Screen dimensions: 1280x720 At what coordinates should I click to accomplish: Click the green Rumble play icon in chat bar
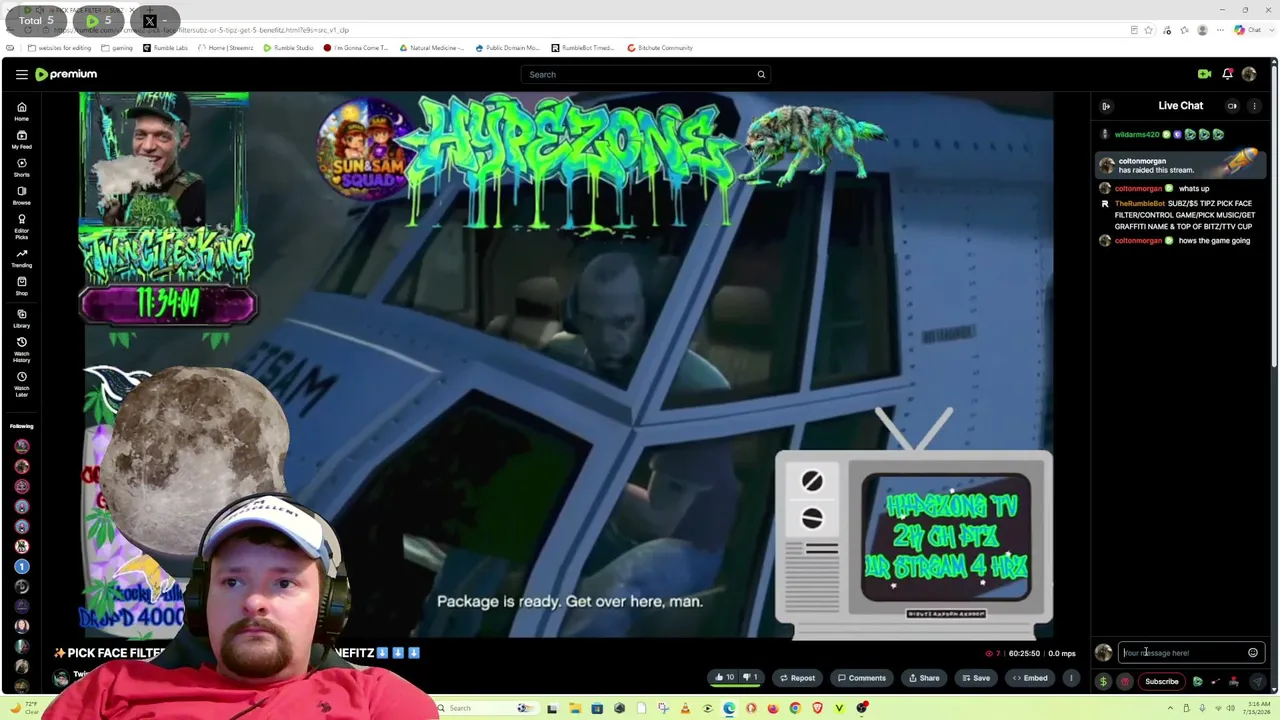click(1197, 682)
